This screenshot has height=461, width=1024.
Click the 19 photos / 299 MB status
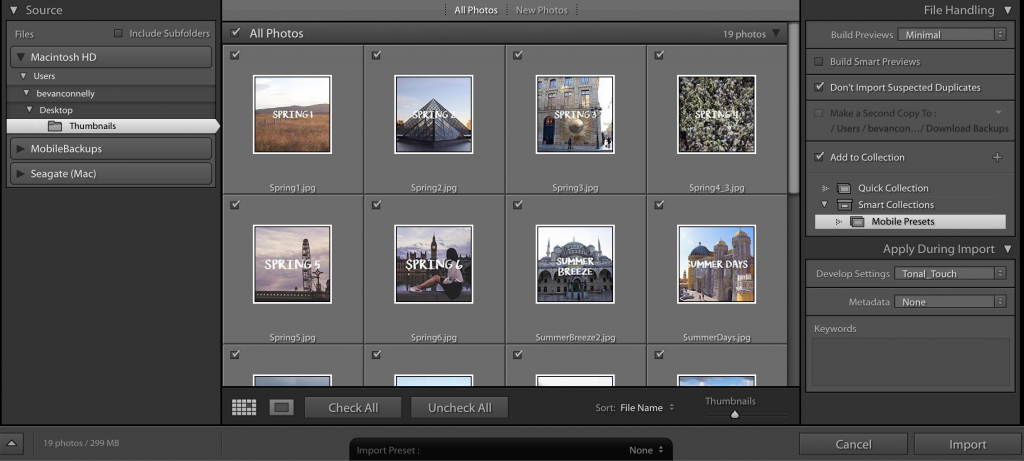pyautogui.click(x=81, y=443)
